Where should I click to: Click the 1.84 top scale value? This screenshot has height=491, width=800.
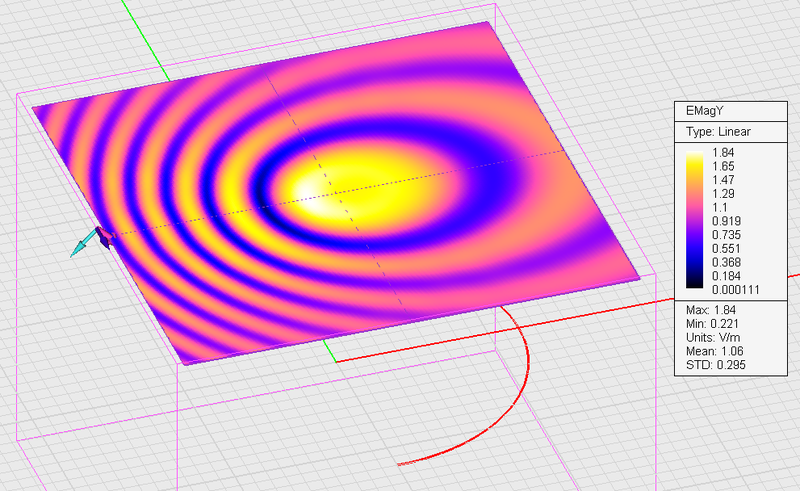723,153
